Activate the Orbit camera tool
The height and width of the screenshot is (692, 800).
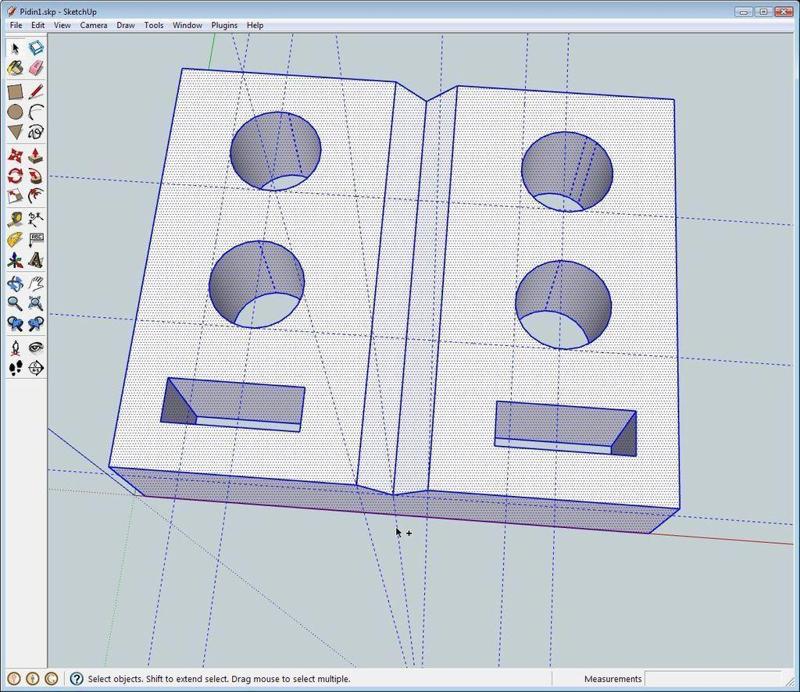(x=15, y=283)
